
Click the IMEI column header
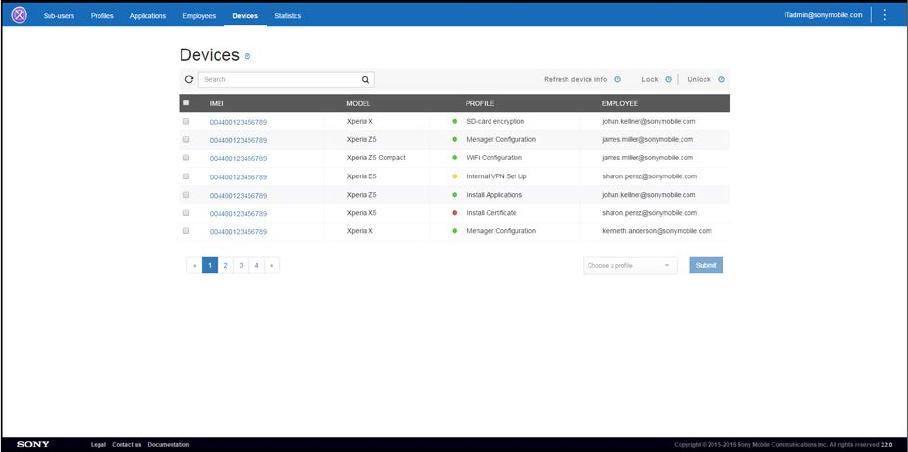(217, 104)
